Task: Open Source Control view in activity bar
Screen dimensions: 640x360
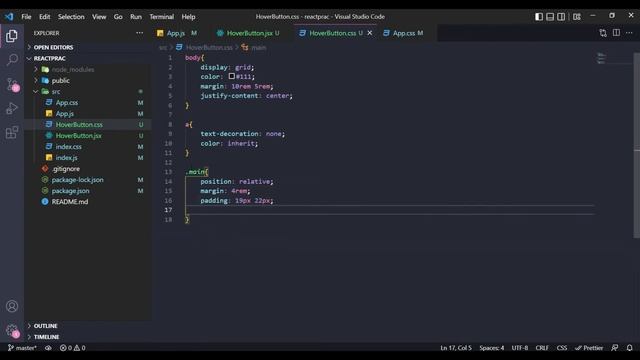Action: (12, 84)
